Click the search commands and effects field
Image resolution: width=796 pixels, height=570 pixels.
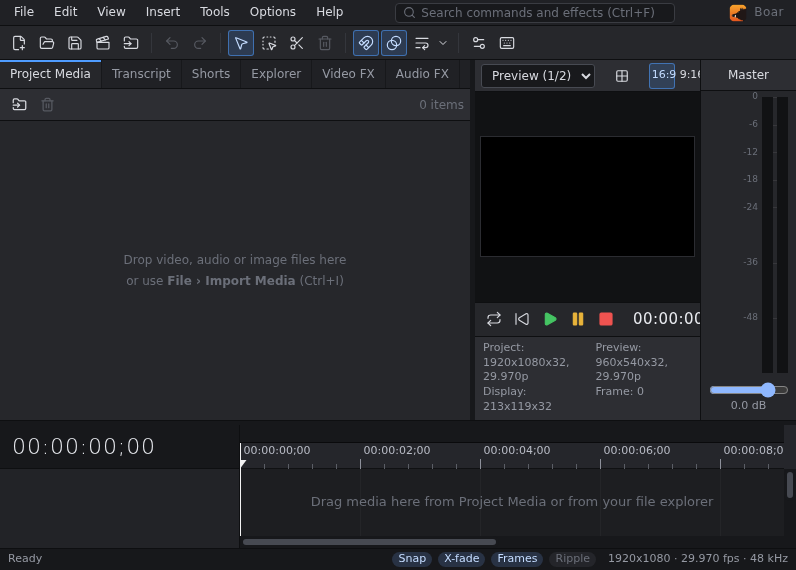coord(535,13)
